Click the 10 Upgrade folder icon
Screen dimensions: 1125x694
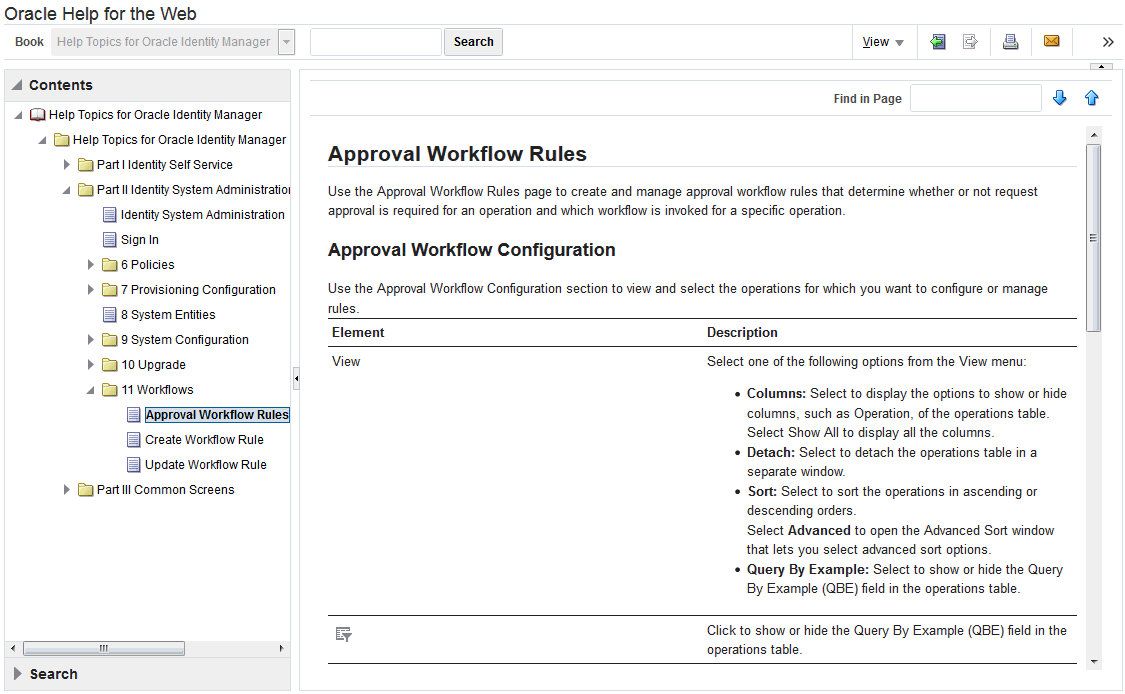point(110,365)
